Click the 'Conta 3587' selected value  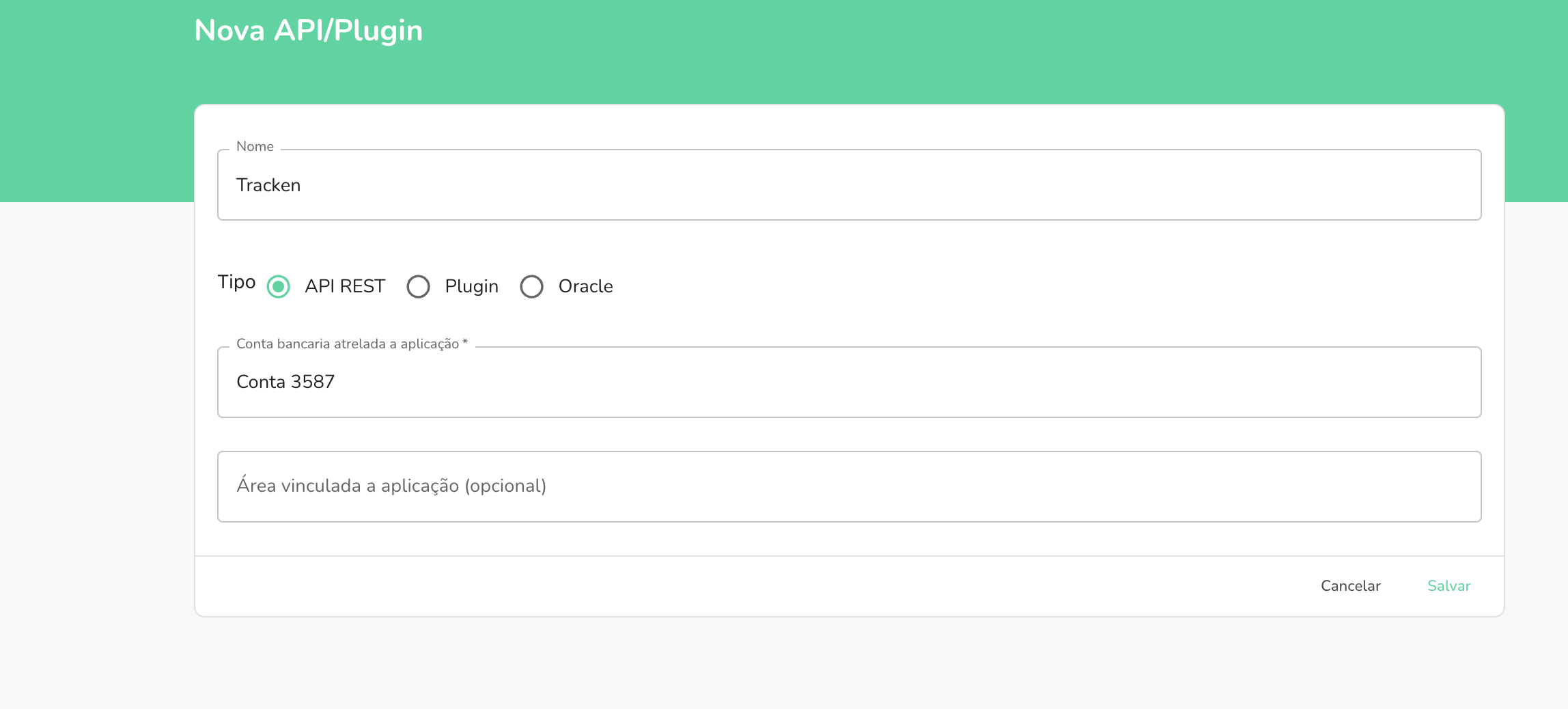[285, 382]
